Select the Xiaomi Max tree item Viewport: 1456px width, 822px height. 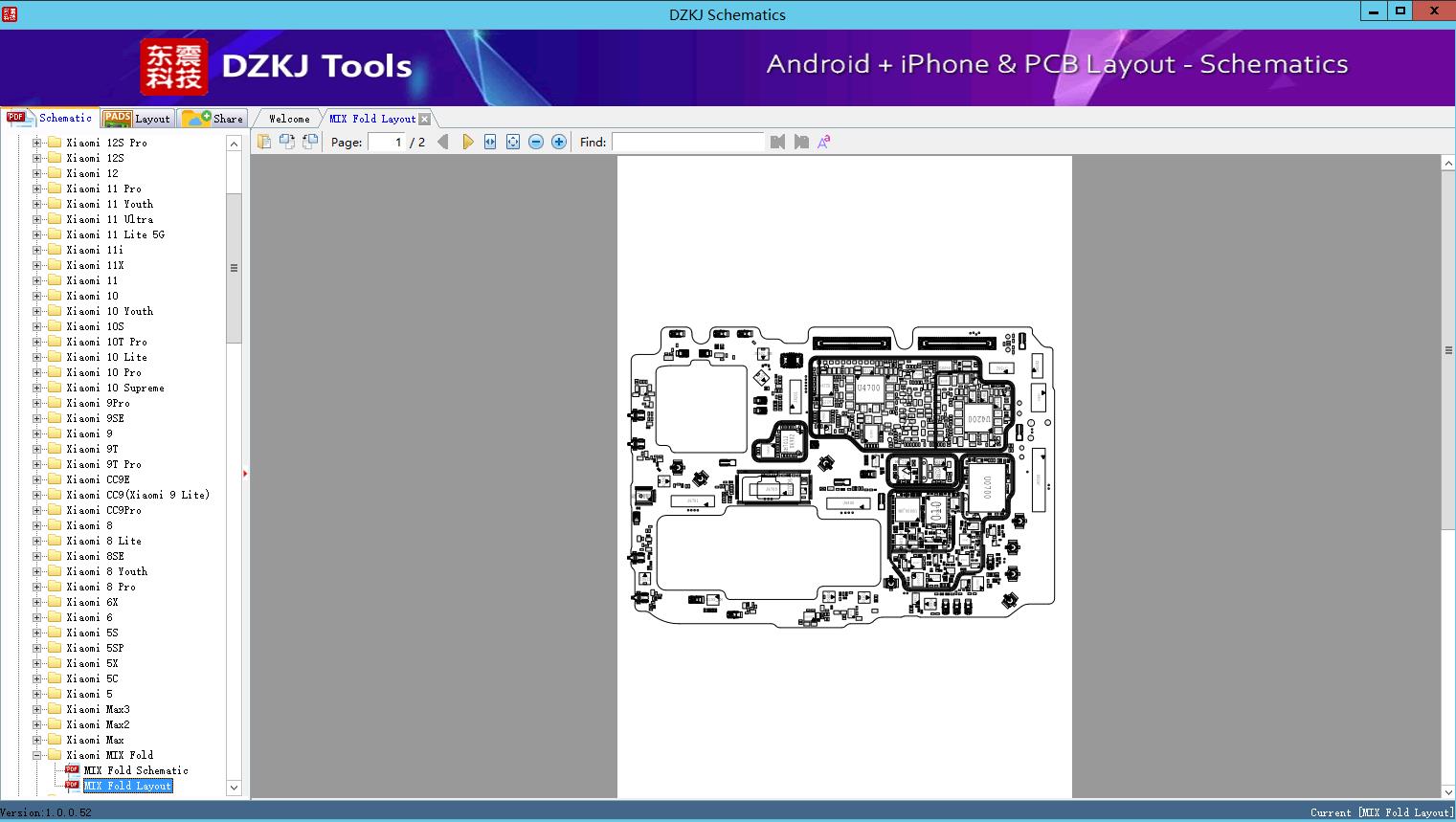95,740
